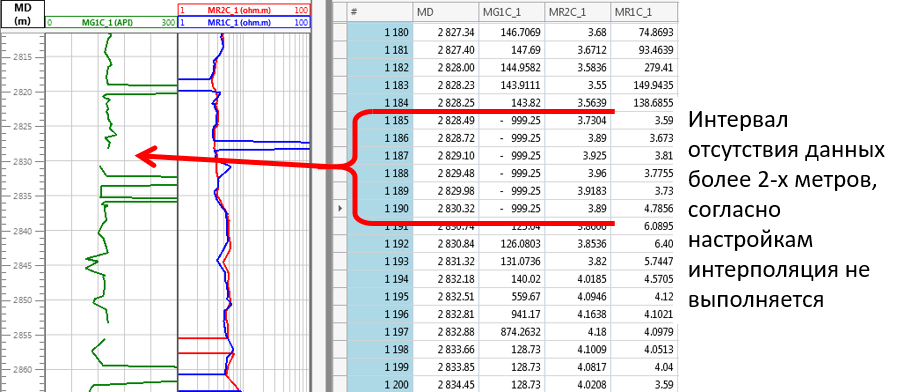Click MR1C_1 cell 138.6855

coord(644,103)
